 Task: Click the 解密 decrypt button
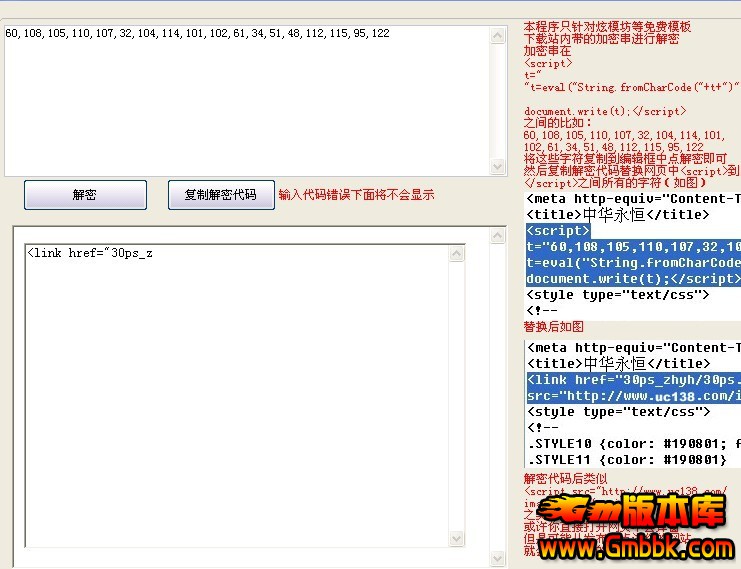coord(85,195)
